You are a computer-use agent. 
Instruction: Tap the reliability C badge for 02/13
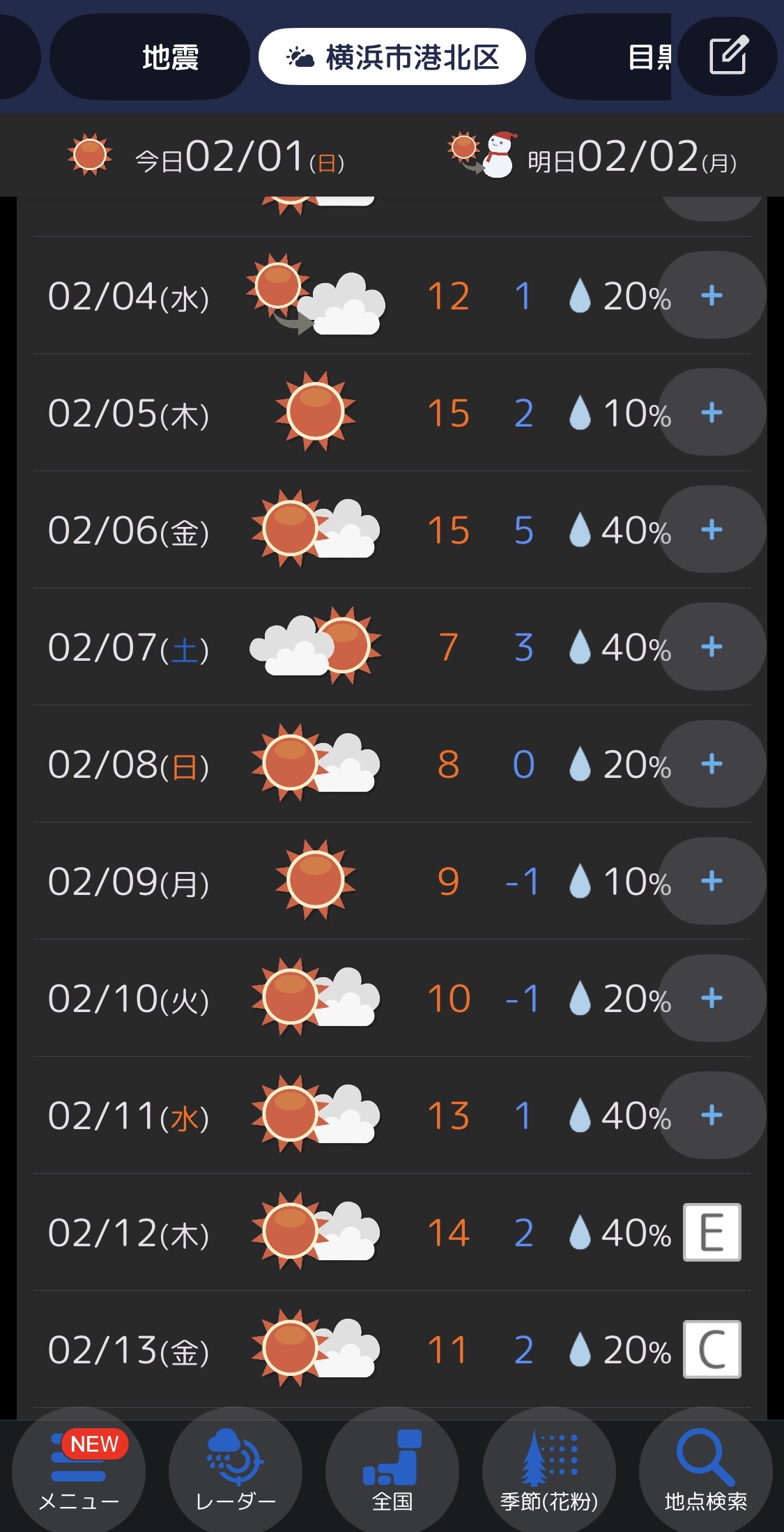click(x=712, y=1349)
